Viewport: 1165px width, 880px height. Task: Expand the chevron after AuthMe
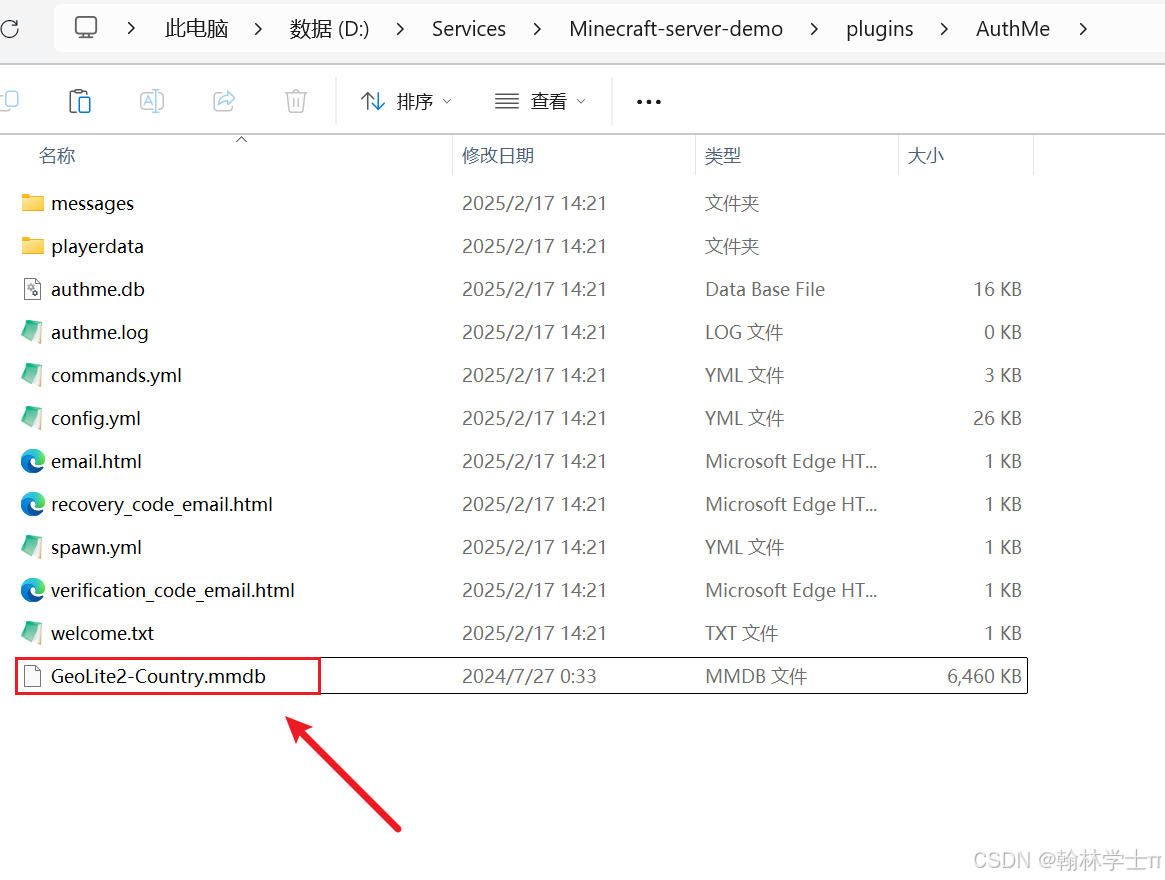[1083, 28]
